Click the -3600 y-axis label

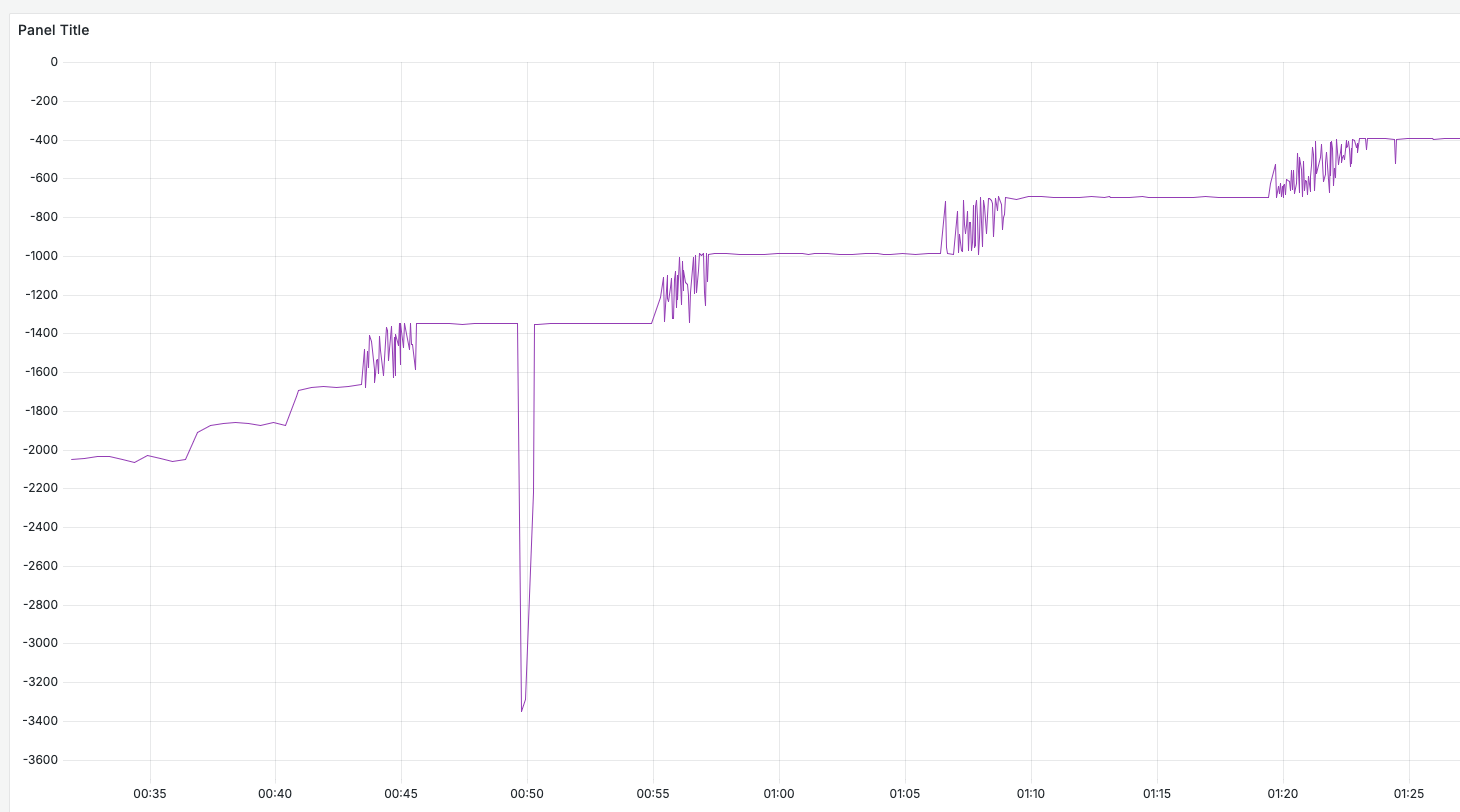point(41,760)
